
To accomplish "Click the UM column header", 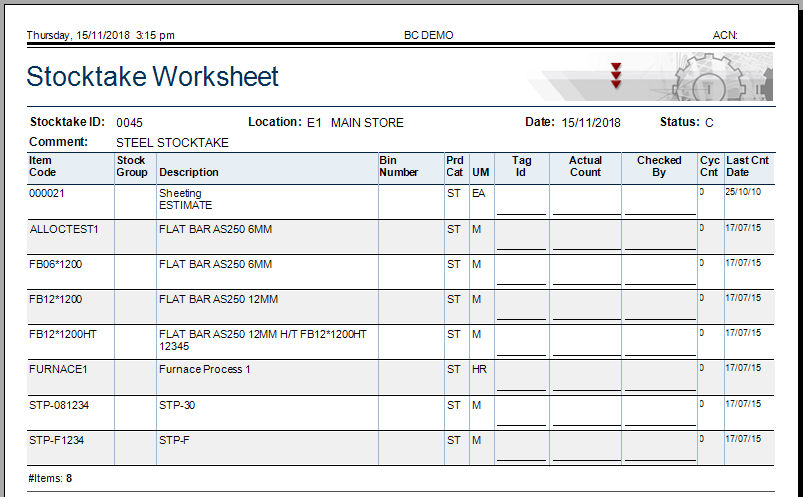I will click(x=480, y=172).
